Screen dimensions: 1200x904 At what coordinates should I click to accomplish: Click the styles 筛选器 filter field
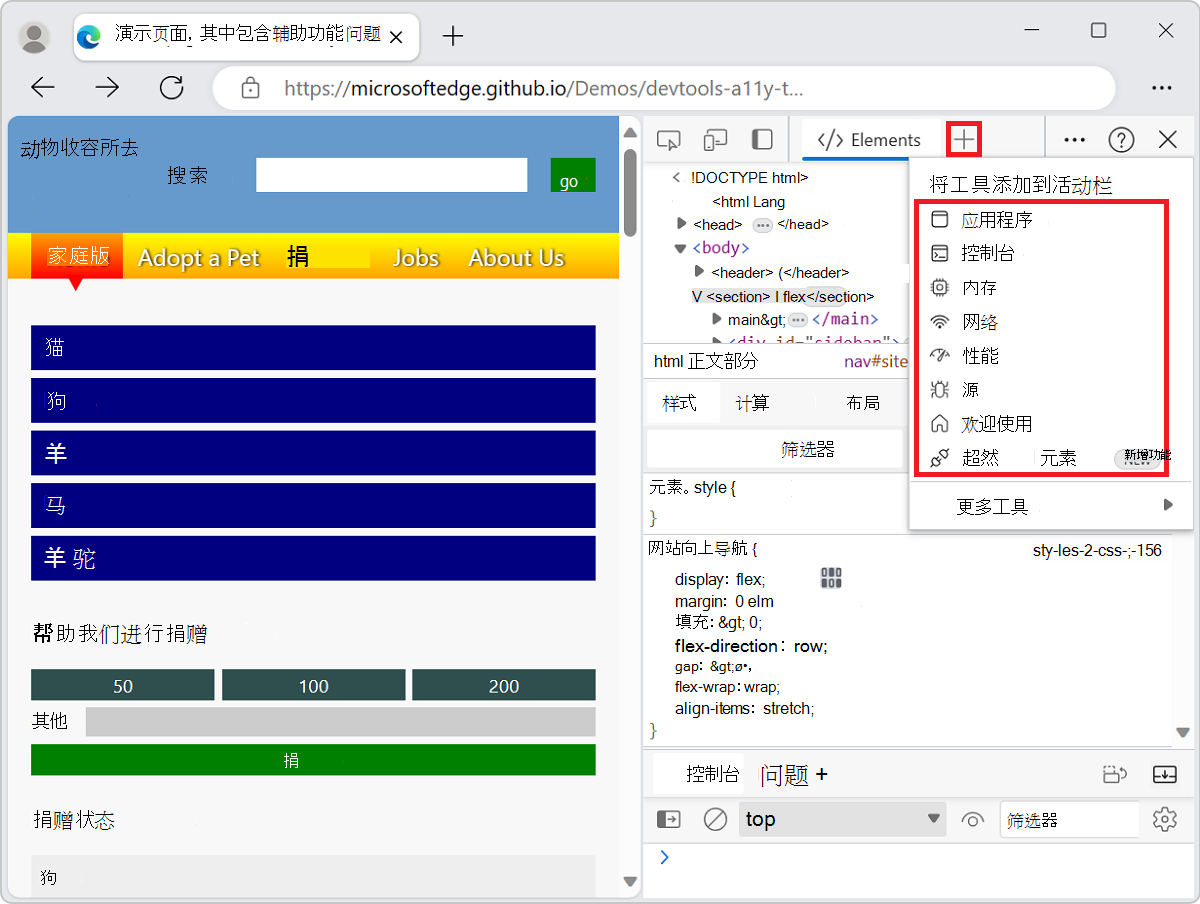[x=775, y=449]
